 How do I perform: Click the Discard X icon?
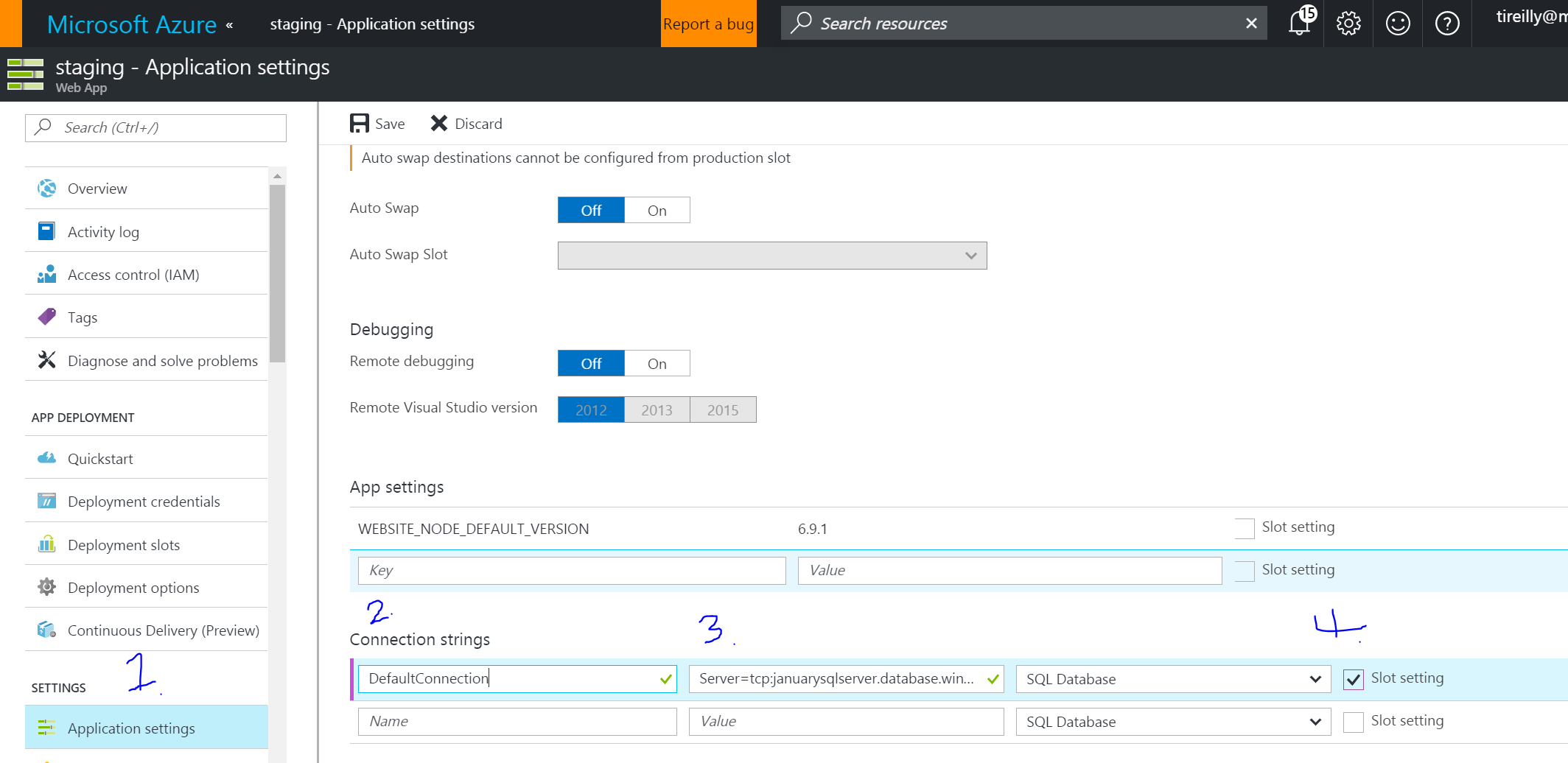point(439,123)
